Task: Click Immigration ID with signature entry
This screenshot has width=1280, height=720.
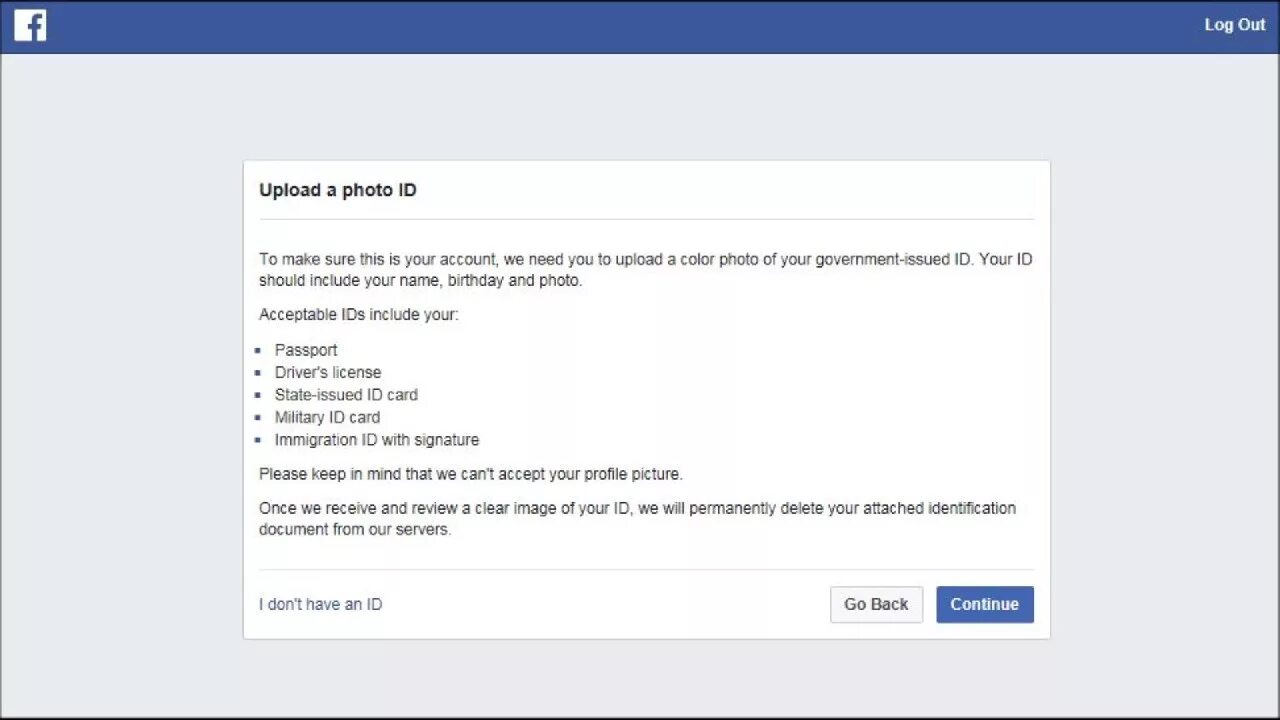Action: tap(377, 440)
